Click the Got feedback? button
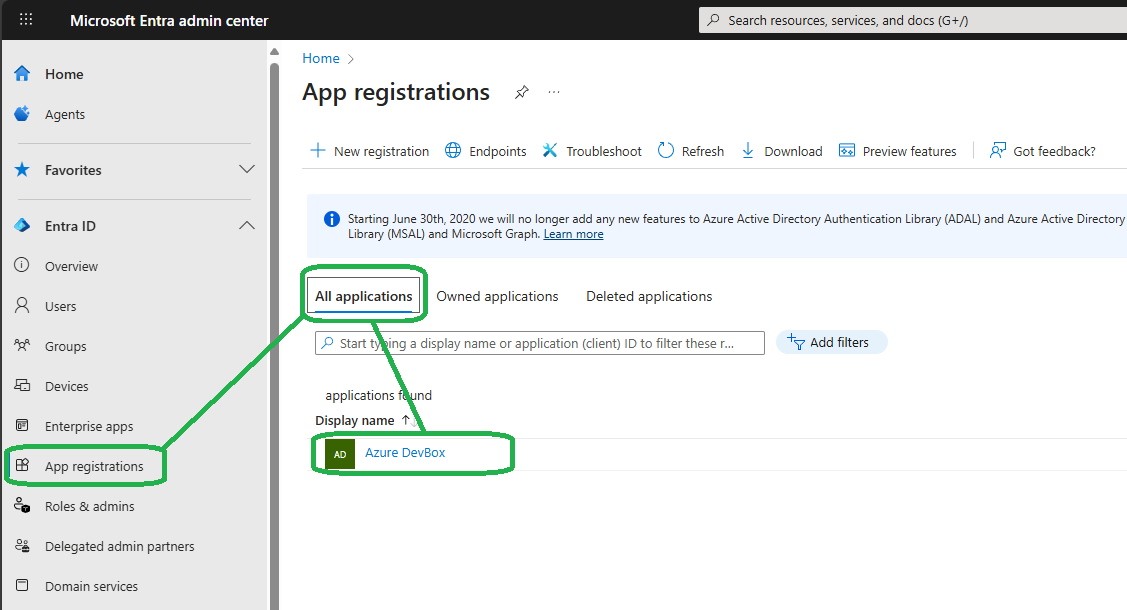This screenshot has height=610, width=1127. pos(1042,151)
